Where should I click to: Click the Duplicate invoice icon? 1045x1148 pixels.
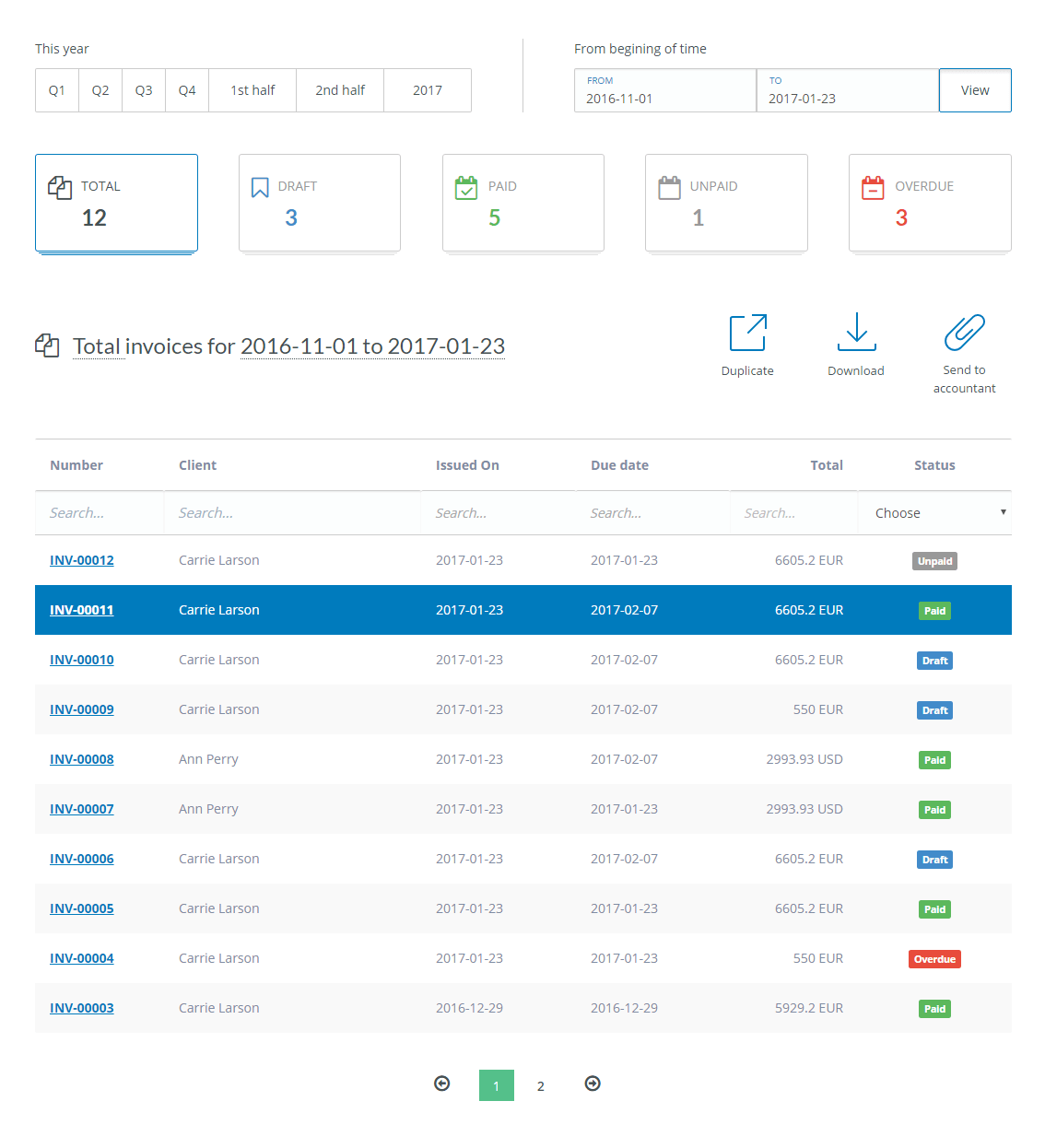(747, 333)
